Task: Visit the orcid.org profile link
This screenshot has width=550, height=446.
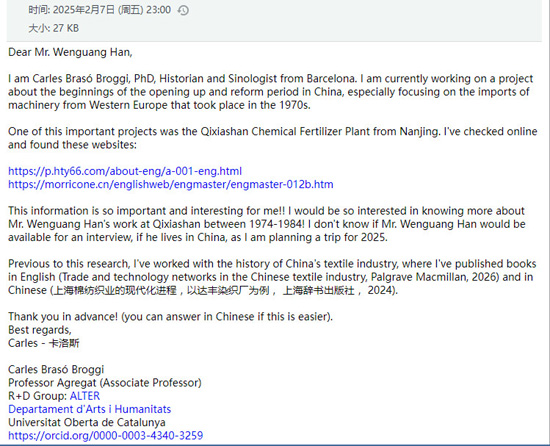Action: [x=106, y=435]
